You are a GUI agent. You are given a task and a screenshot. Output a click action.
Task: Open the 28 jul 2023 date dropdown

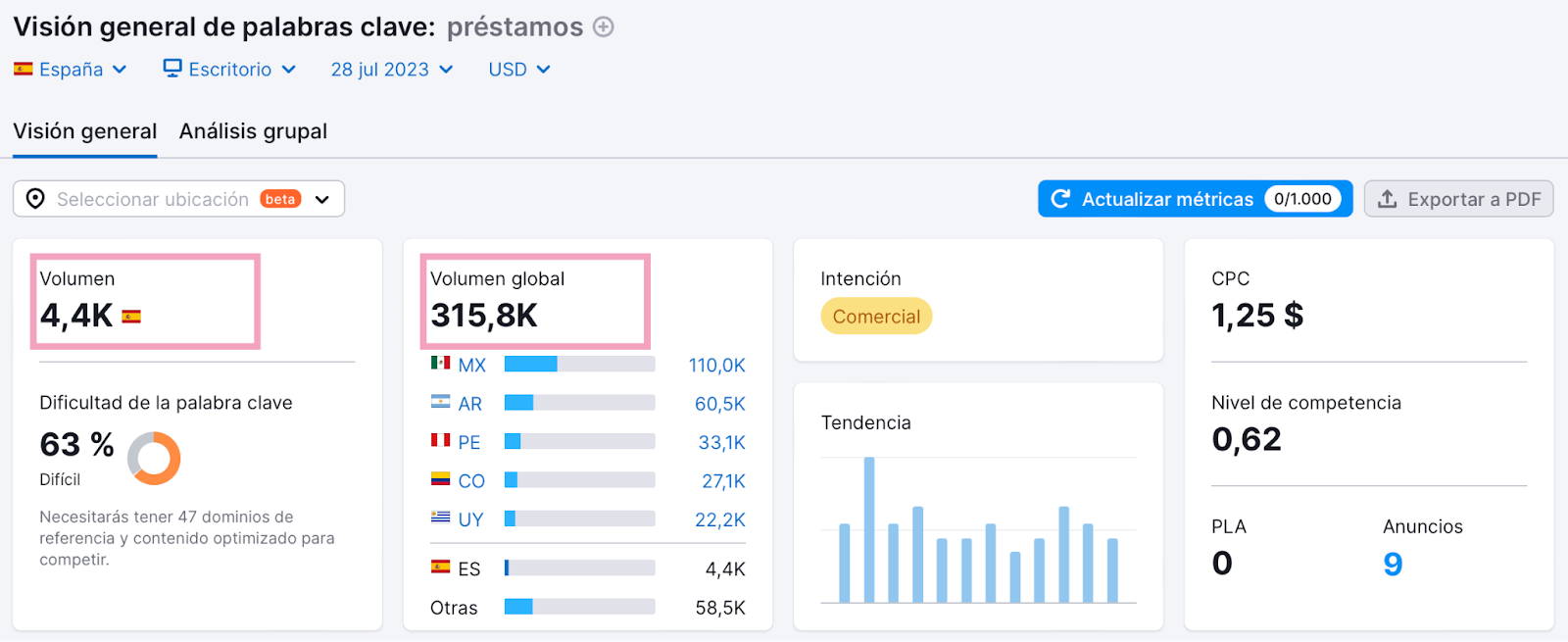392,70
